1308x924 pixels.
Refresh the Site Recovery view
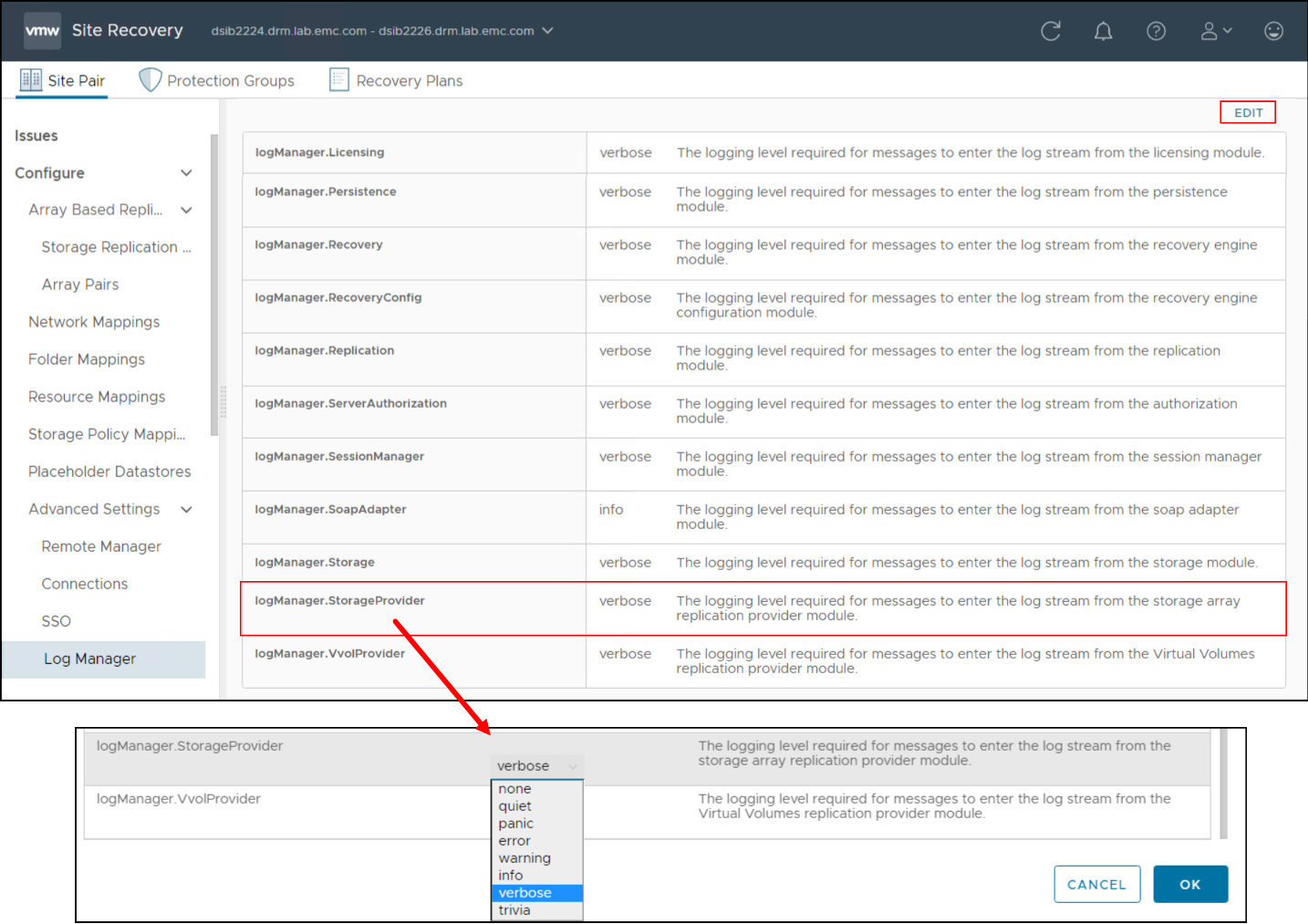1051,31
